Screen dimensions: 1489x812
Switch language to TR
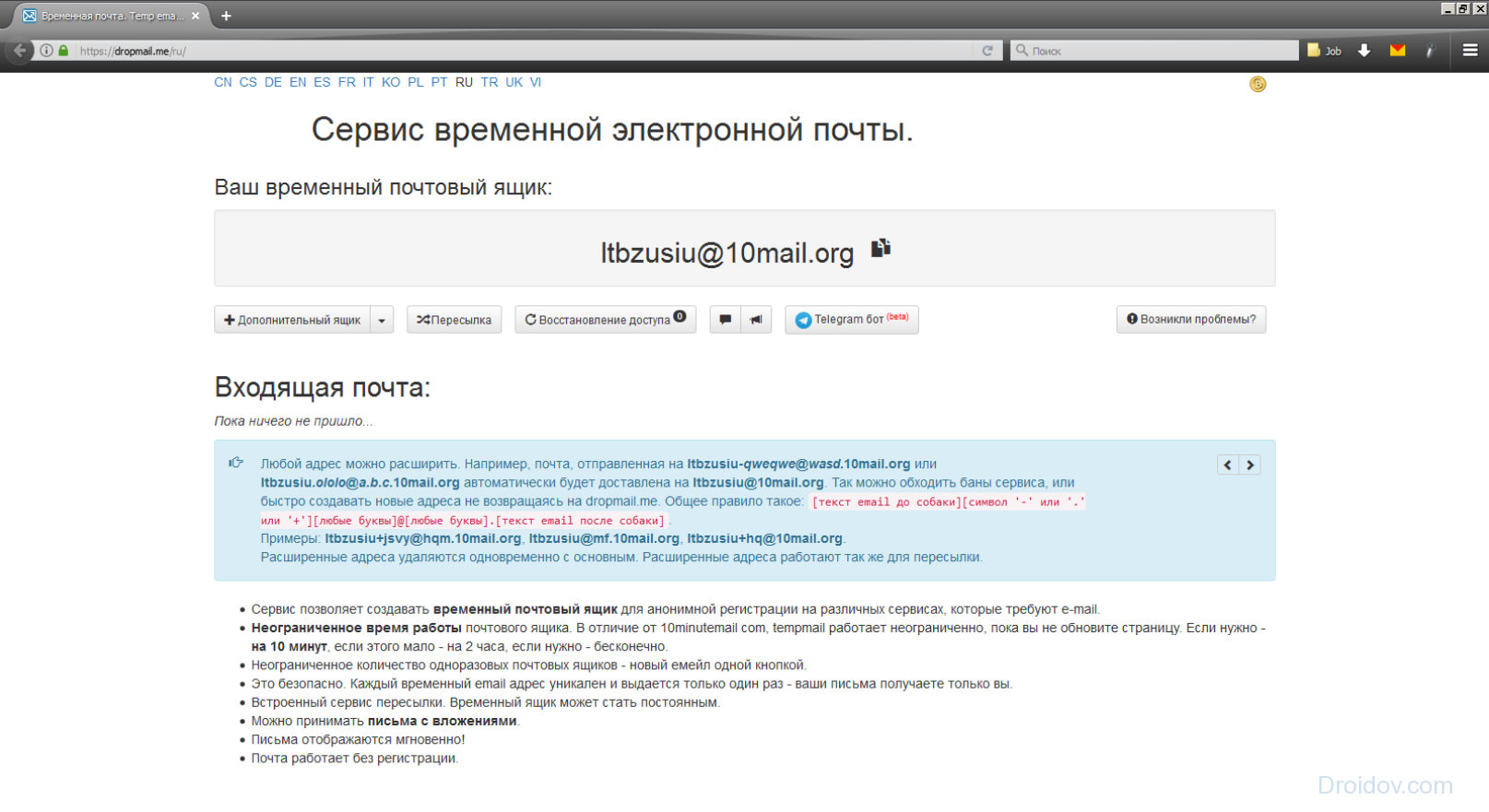coord(490,82)
